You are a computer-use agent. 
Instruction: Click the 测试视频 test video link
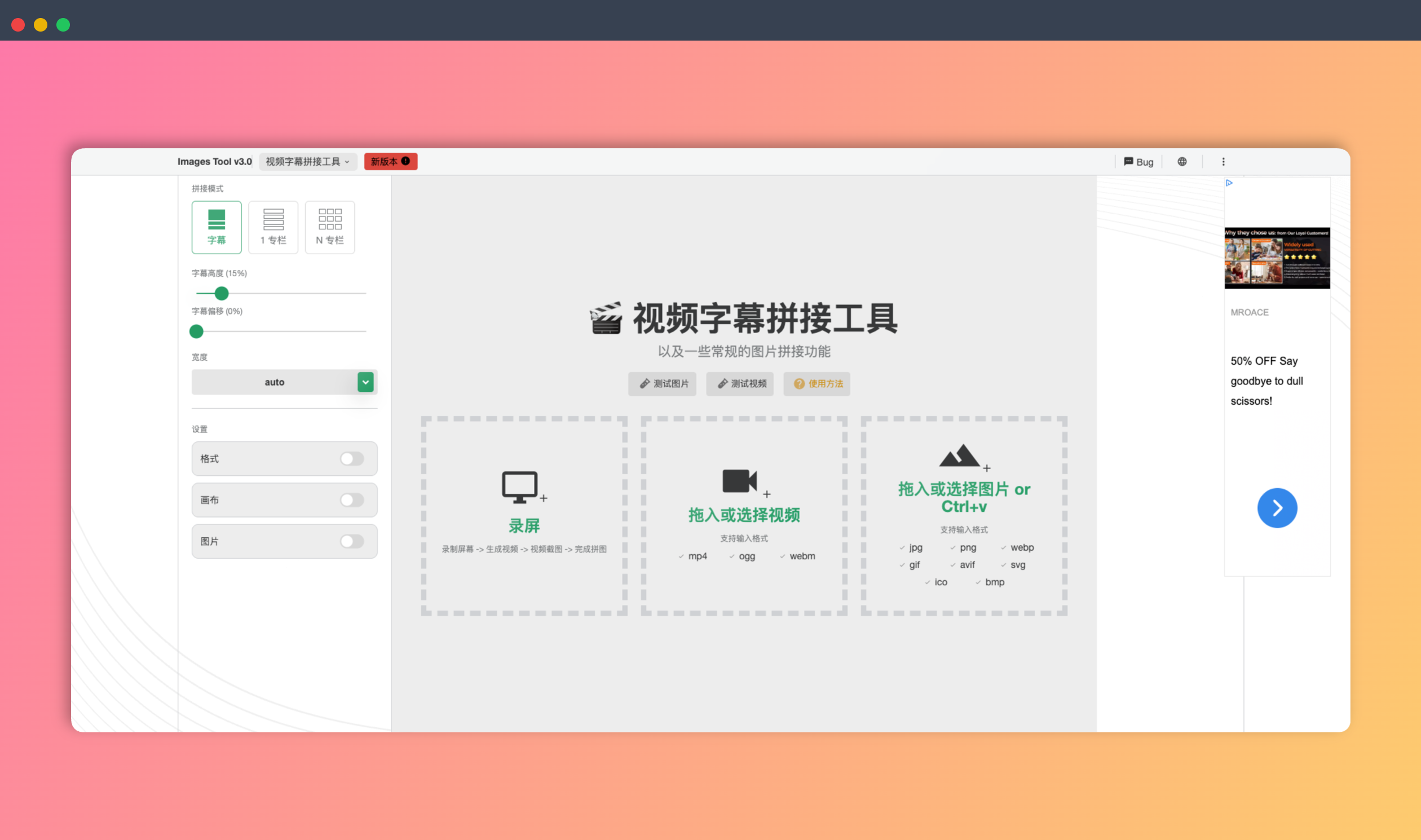pyautogui.click(x=739, y=384)
